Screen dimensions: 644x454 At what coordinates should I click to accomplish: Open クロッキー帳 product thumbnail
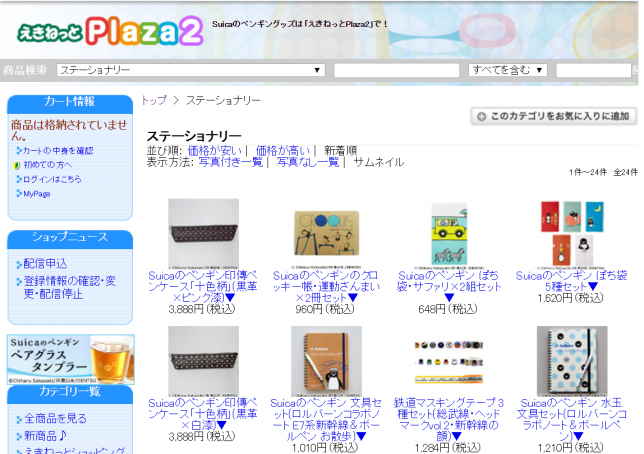327,234
